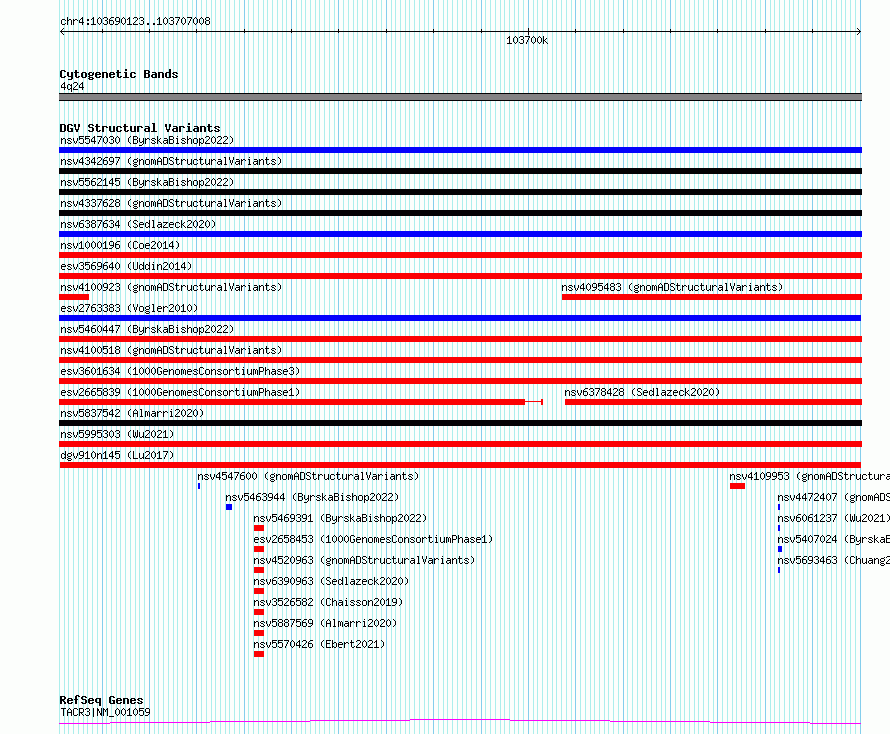Viewport: 890px width, 734px height.
Task: Click the left arrow end of ruler
Action: [x=62, y=31]
